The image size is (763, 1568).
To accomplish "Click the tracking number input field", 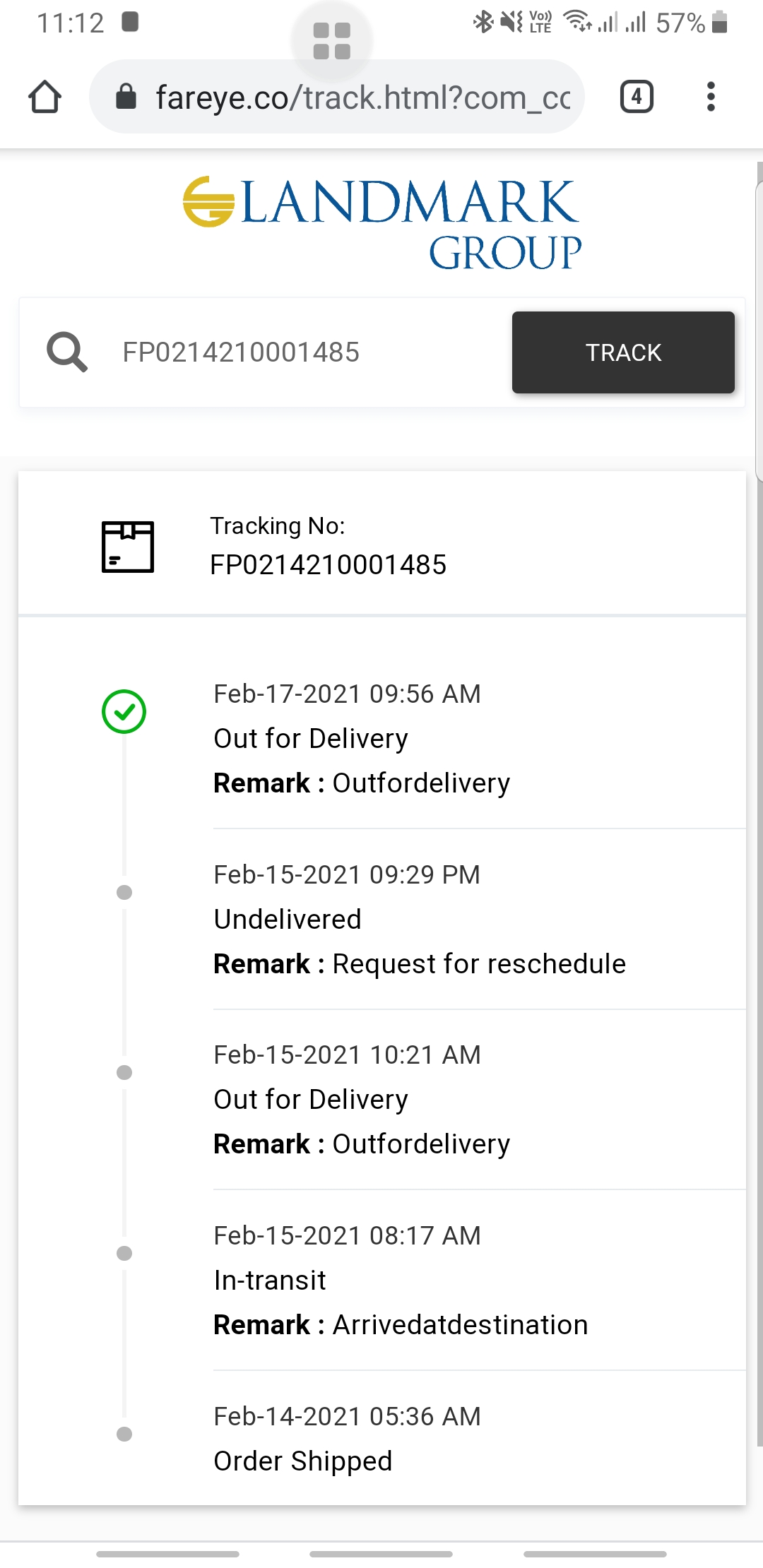I will point(304,352).
